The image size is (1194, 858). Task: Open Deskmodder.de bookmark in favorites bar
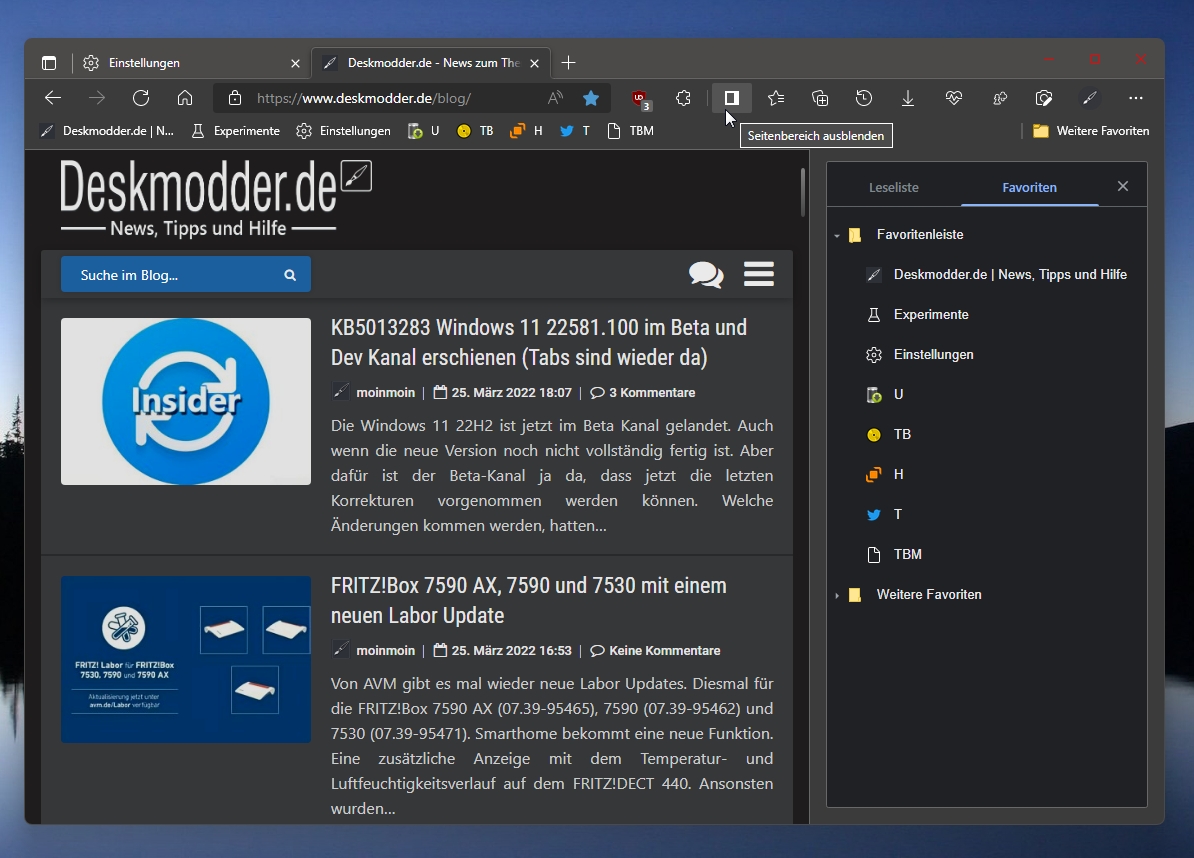107,131
